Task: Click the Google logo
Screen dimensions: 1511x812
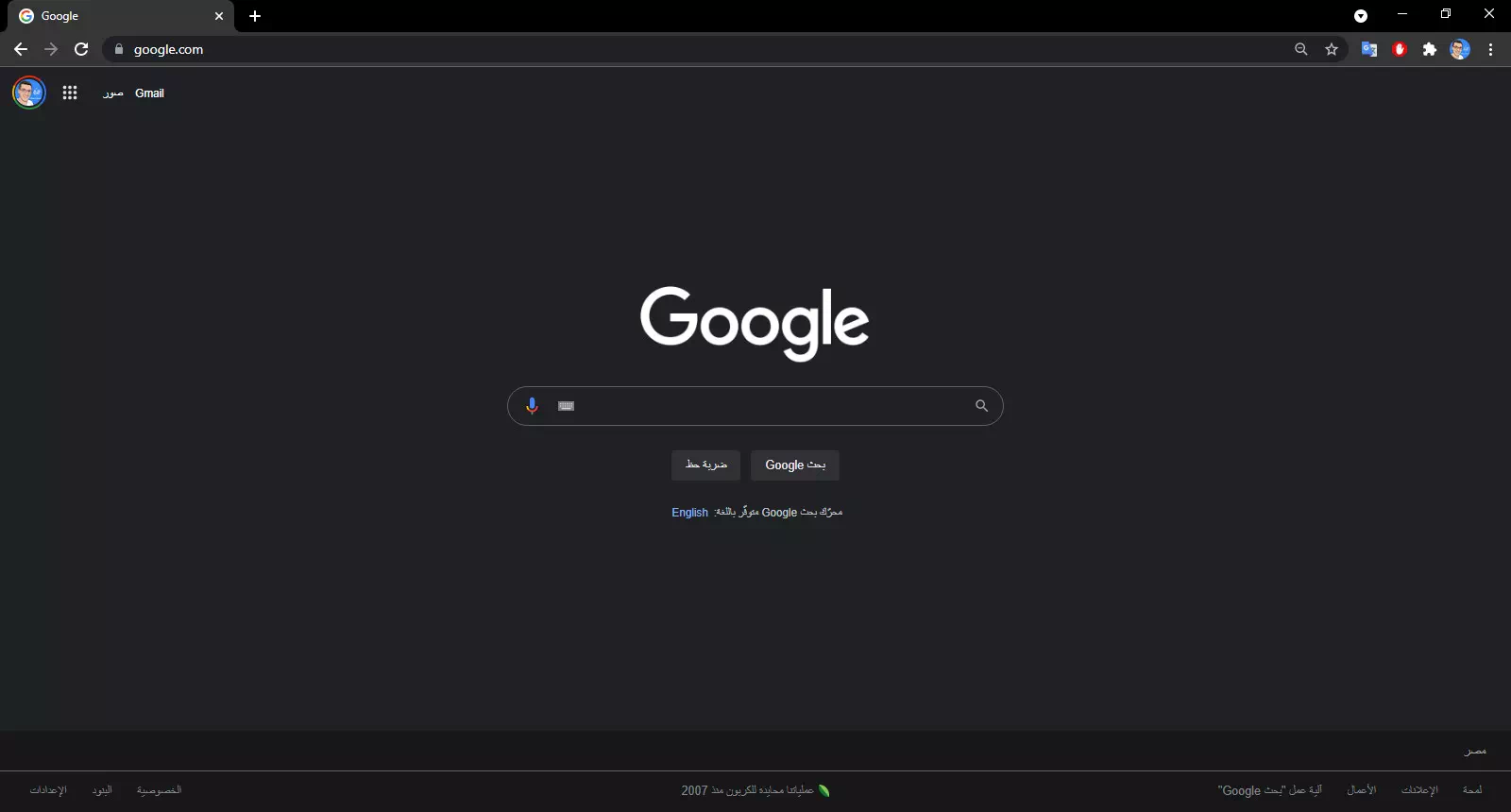Action: (x=755, y=323)
